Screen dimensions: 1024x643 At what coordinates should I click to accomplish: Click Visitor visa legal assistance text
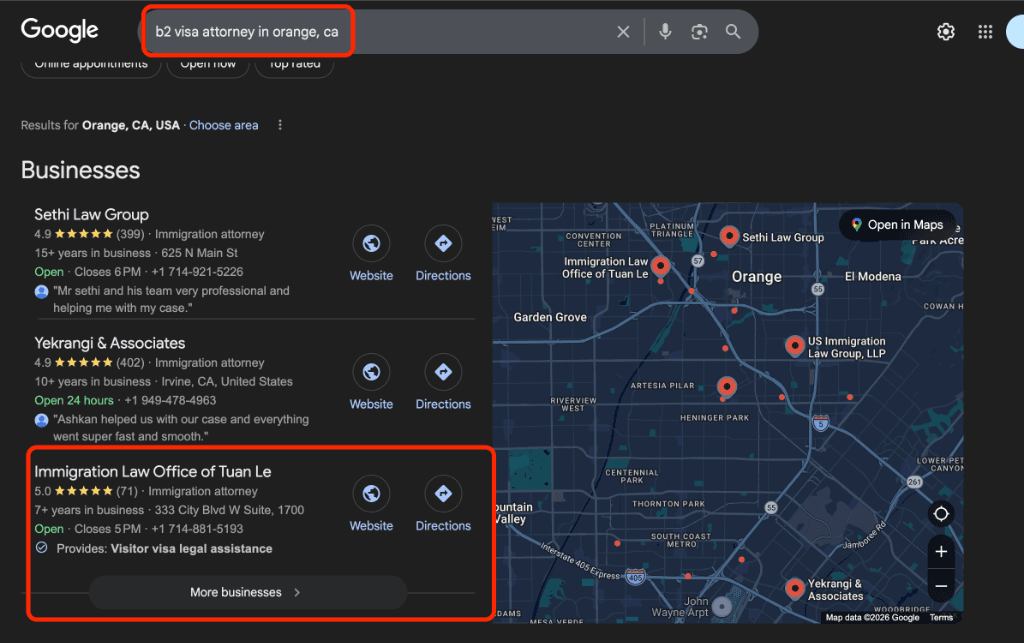[191, 549]
